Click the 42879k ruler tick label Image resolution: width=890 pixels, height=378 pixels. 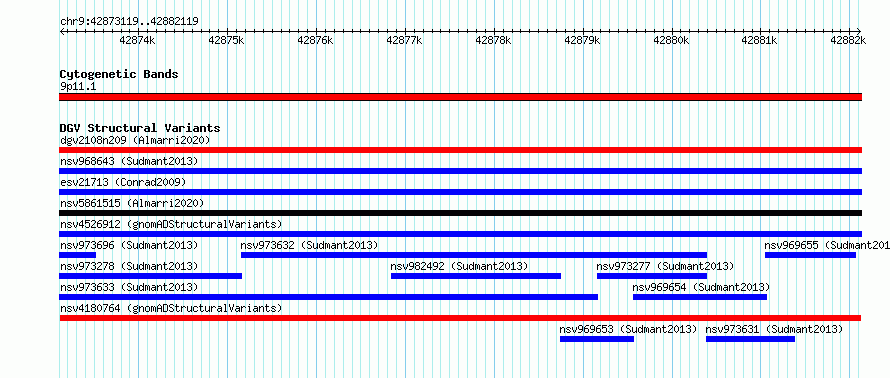tap(582, 41)
